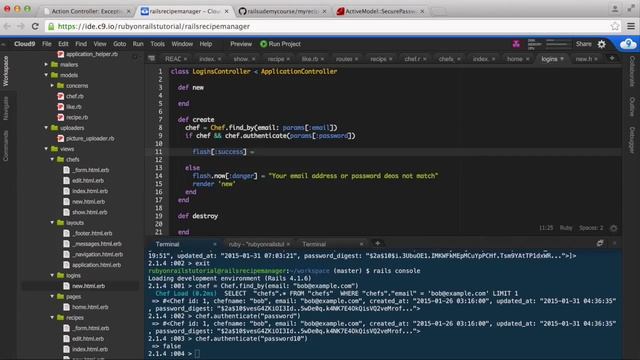This screenshot has height=360, width=640.
Task: Open the File menu
Action: [47, 44]
